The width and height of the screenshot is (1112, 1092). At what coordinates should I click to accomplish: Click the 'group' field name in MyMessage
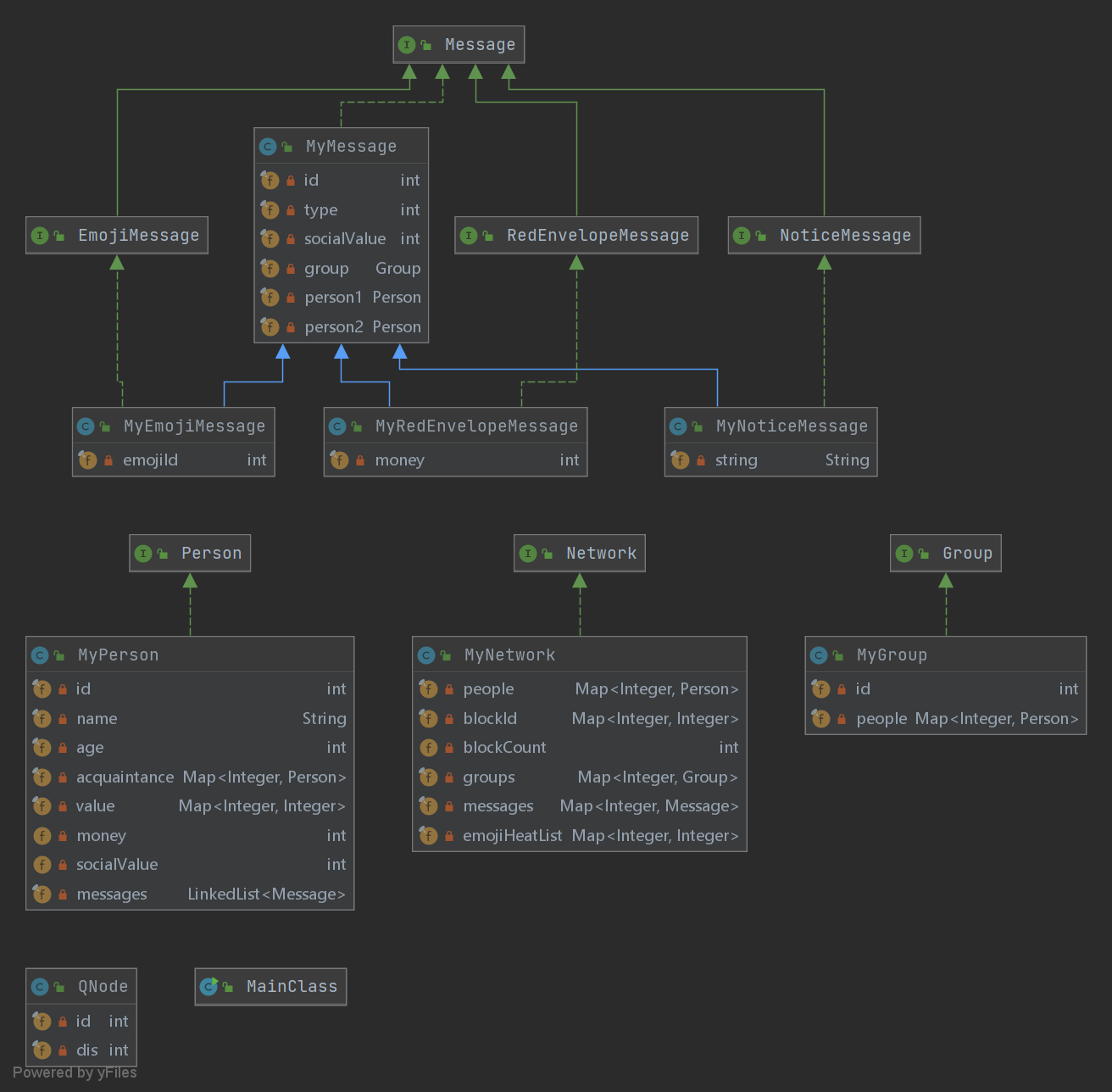coord(327,269)
